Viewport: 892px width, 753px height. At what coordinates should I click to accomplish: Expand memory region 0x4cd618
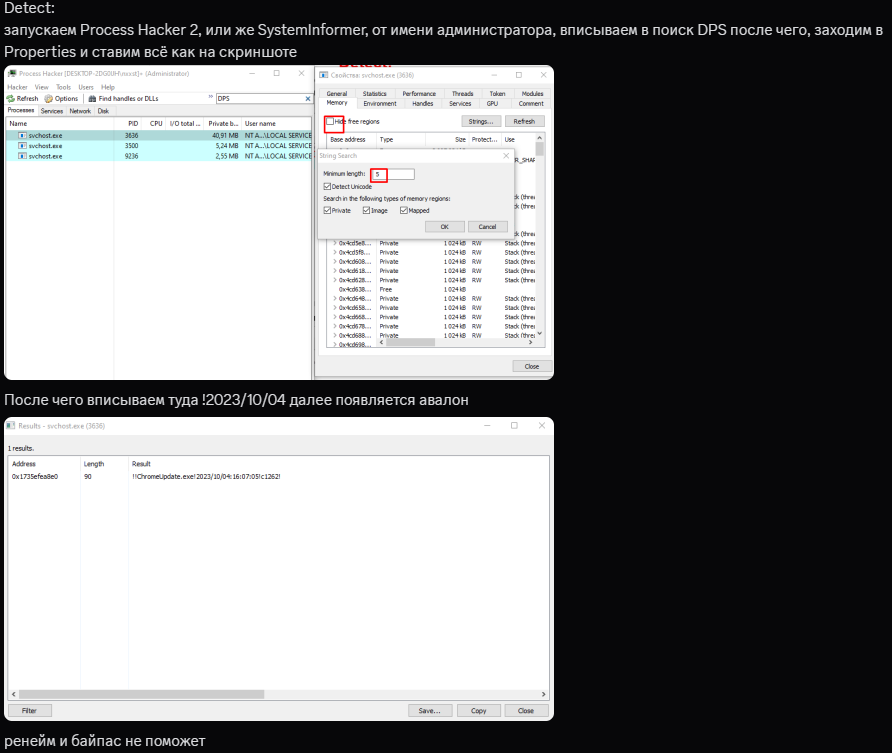(334, 271)
